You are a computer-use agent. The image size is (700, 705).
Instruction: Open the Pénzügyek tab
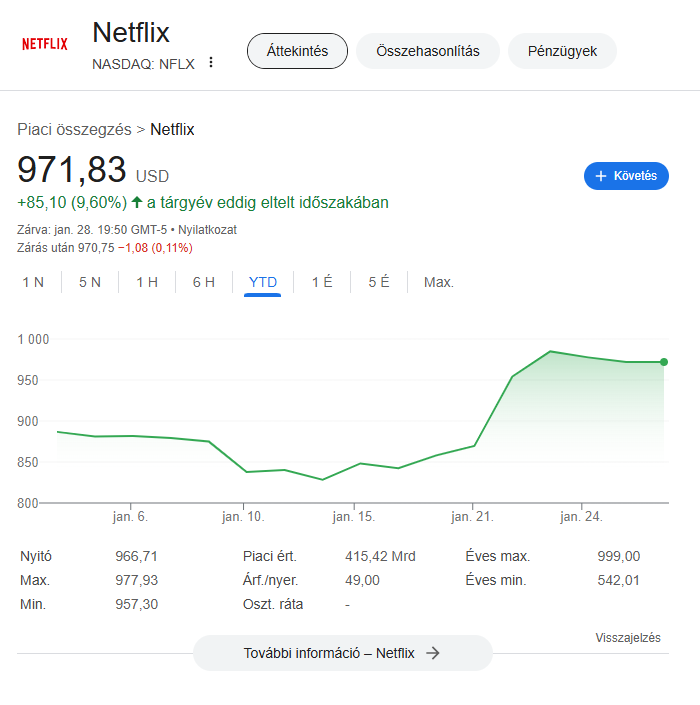[562, 51]
